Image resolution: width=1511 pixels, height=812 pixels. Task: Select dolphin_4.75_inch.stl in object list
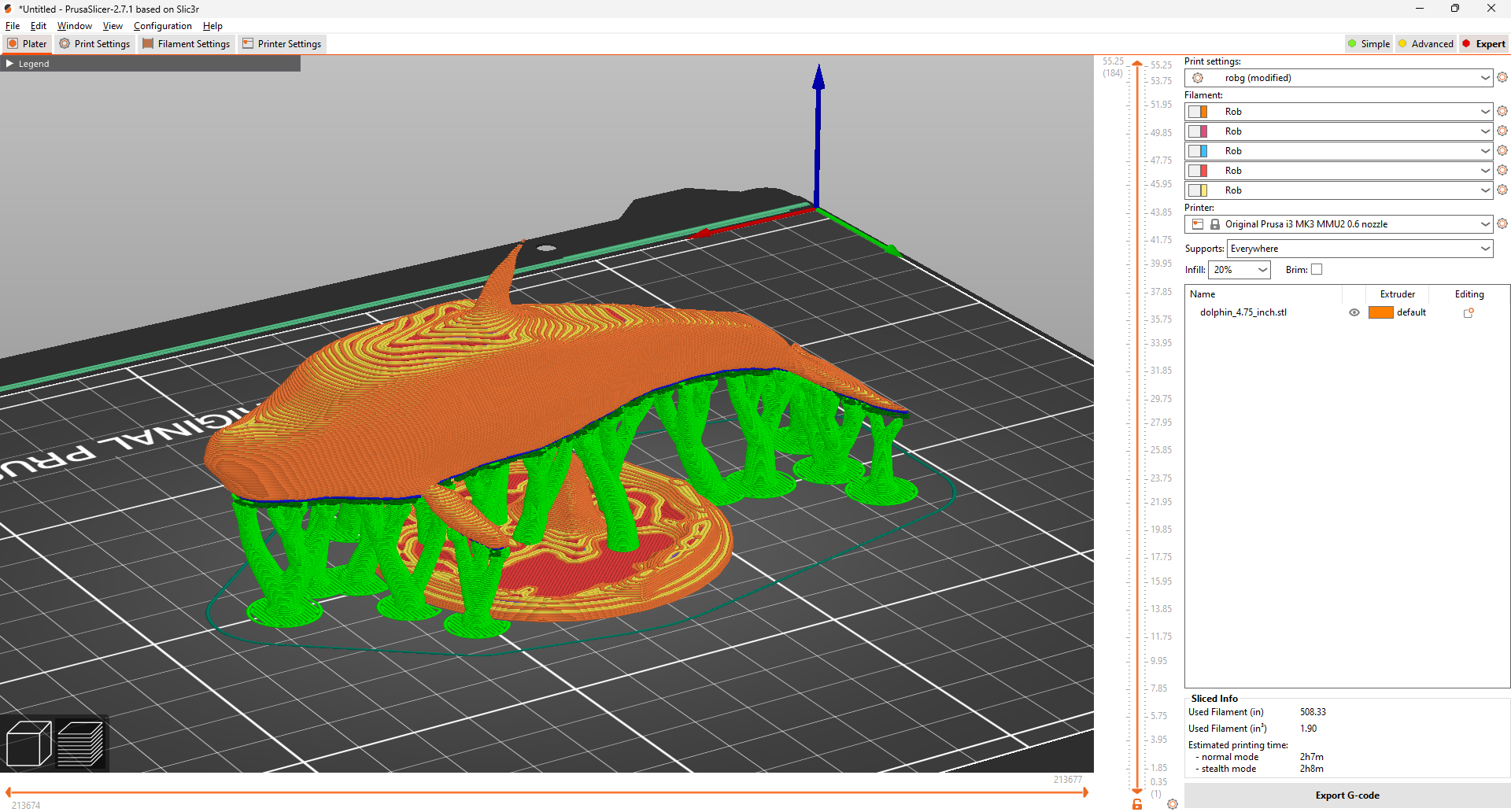pos(1243,313)
